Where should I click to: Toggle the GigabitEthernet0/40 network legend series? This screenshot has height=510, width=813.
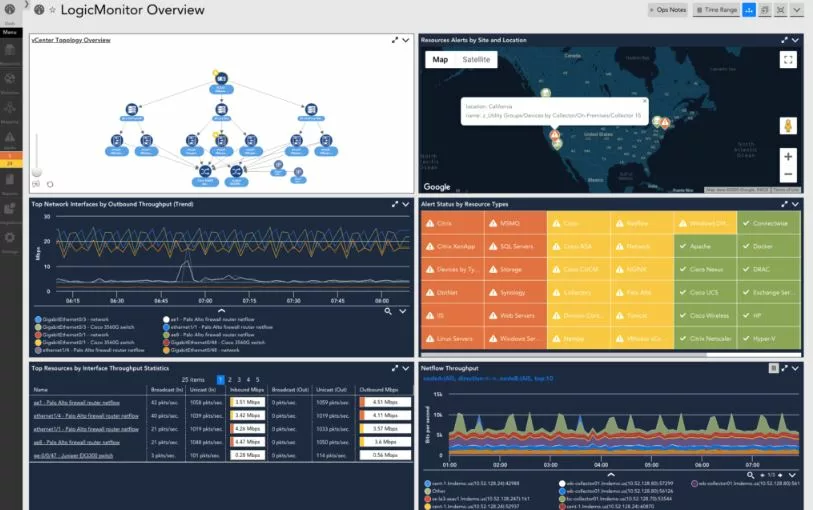(x=201, y=350)
